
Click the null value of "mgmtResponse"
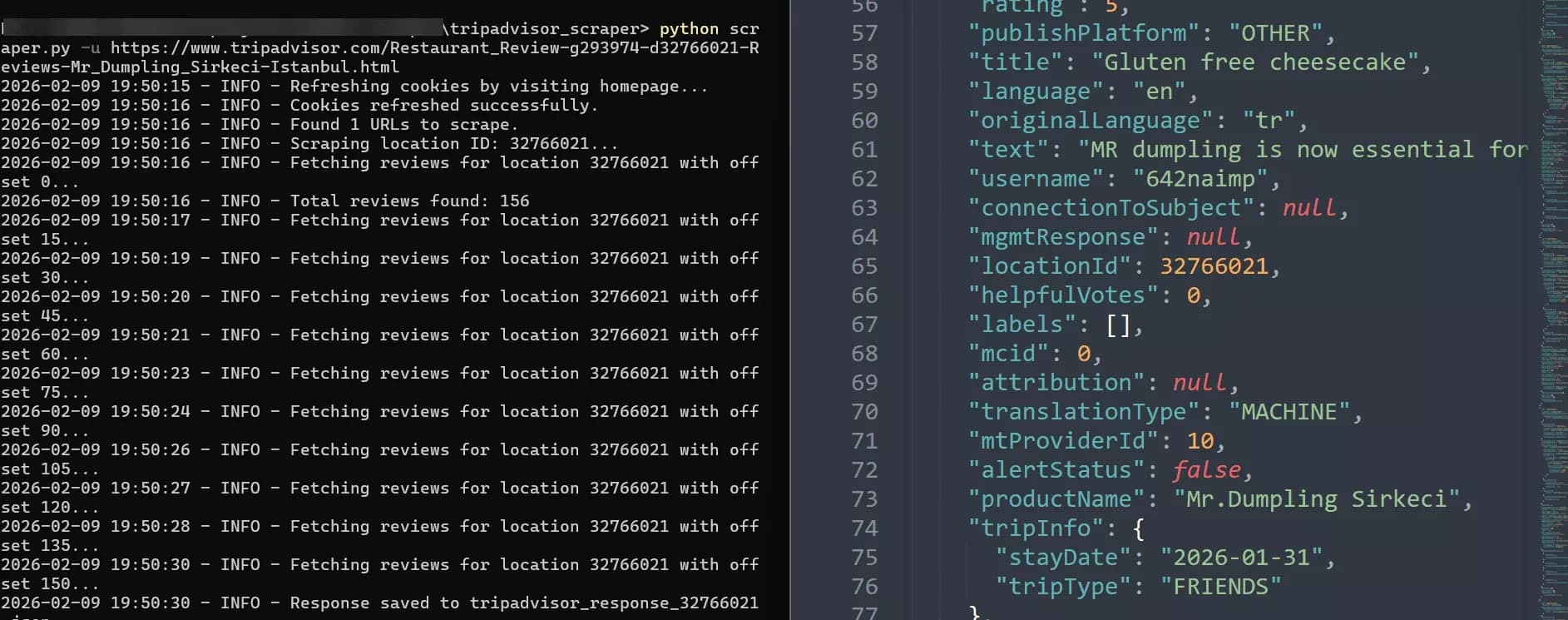pos(1213,237)
